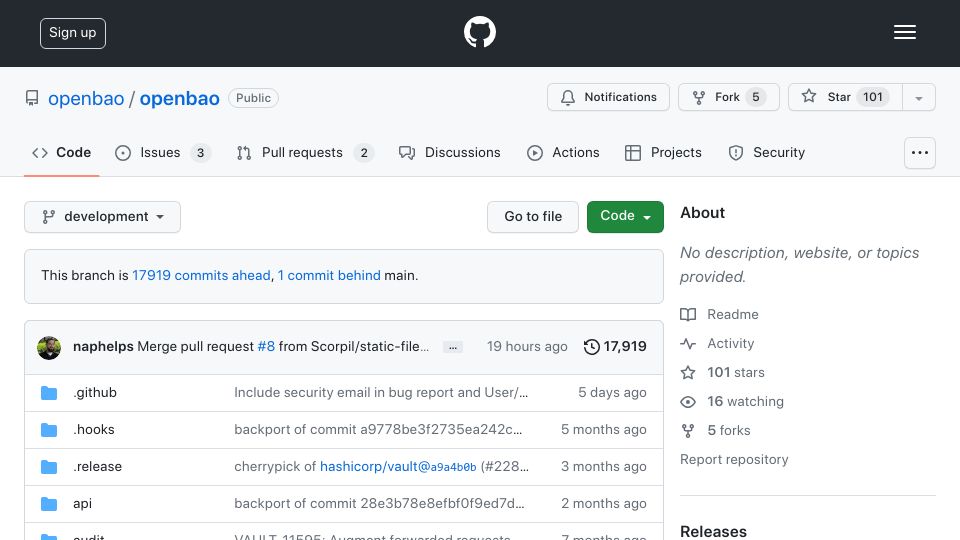Click the '19 hours ago' commit timestamp

tap(527, 347)
